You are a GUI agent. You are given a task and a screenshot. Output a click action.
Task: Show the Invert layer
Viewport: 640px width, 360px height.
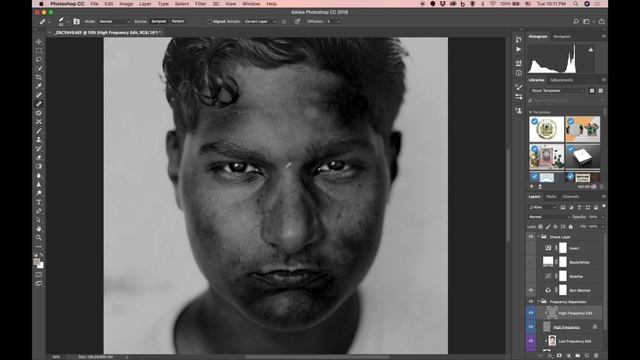(x=531, y=248)
